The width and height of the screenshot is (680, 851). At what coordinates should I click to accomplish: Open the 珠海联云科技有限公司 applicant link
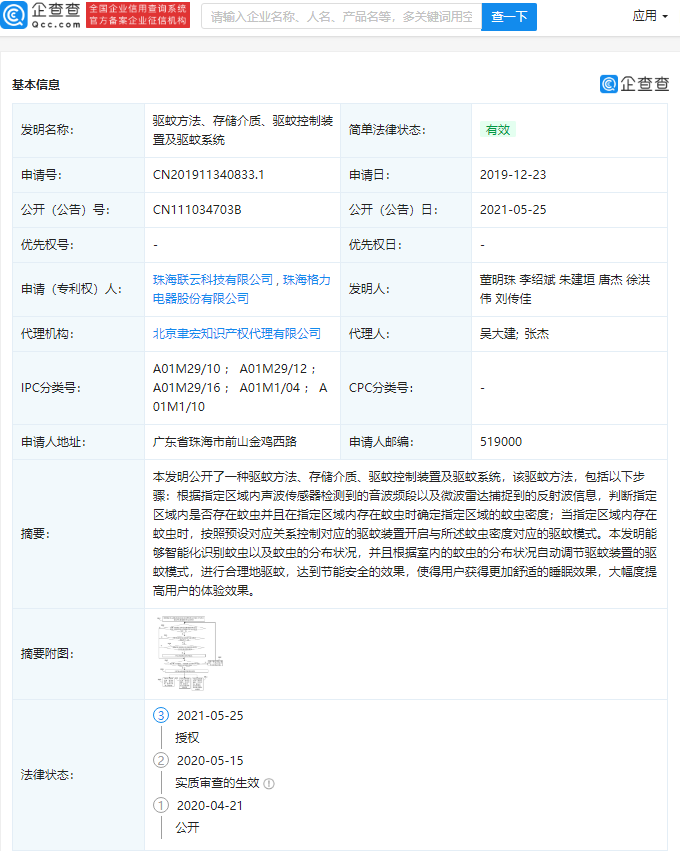(213, 280)
